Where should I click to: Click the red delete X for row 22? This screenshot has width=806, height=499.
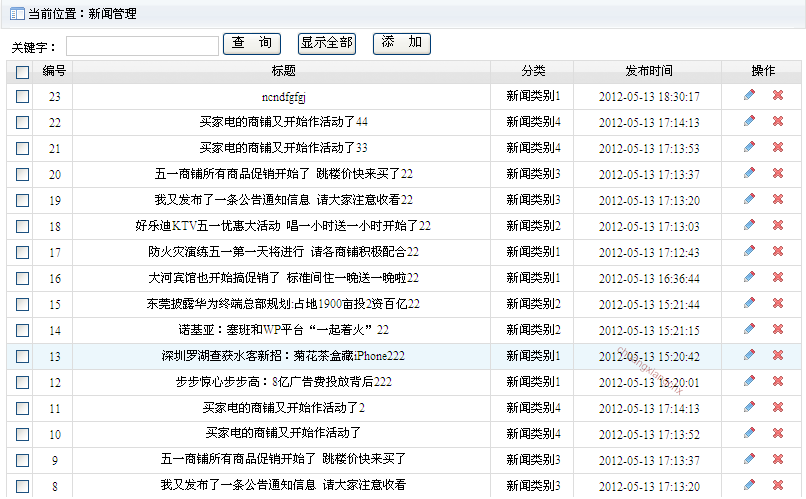click(x=778, y=121)
